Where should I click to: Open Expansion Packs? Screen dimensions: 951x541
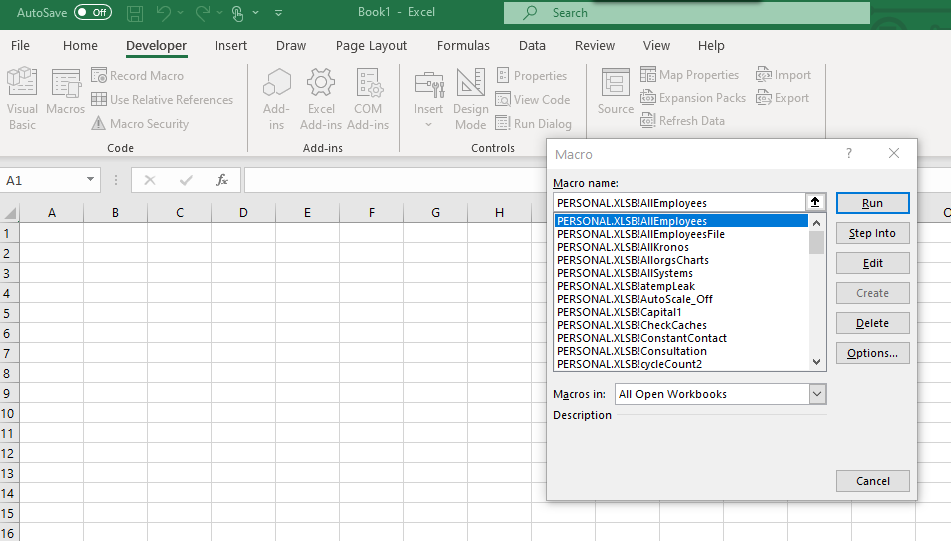click(693, 98)
